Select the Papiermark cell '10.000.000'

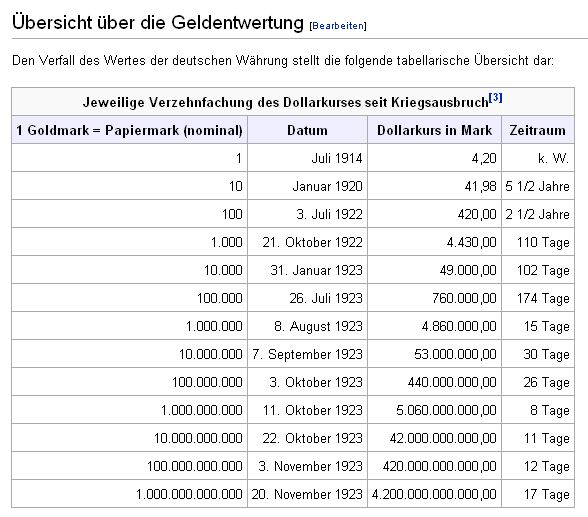pos(129,354)
